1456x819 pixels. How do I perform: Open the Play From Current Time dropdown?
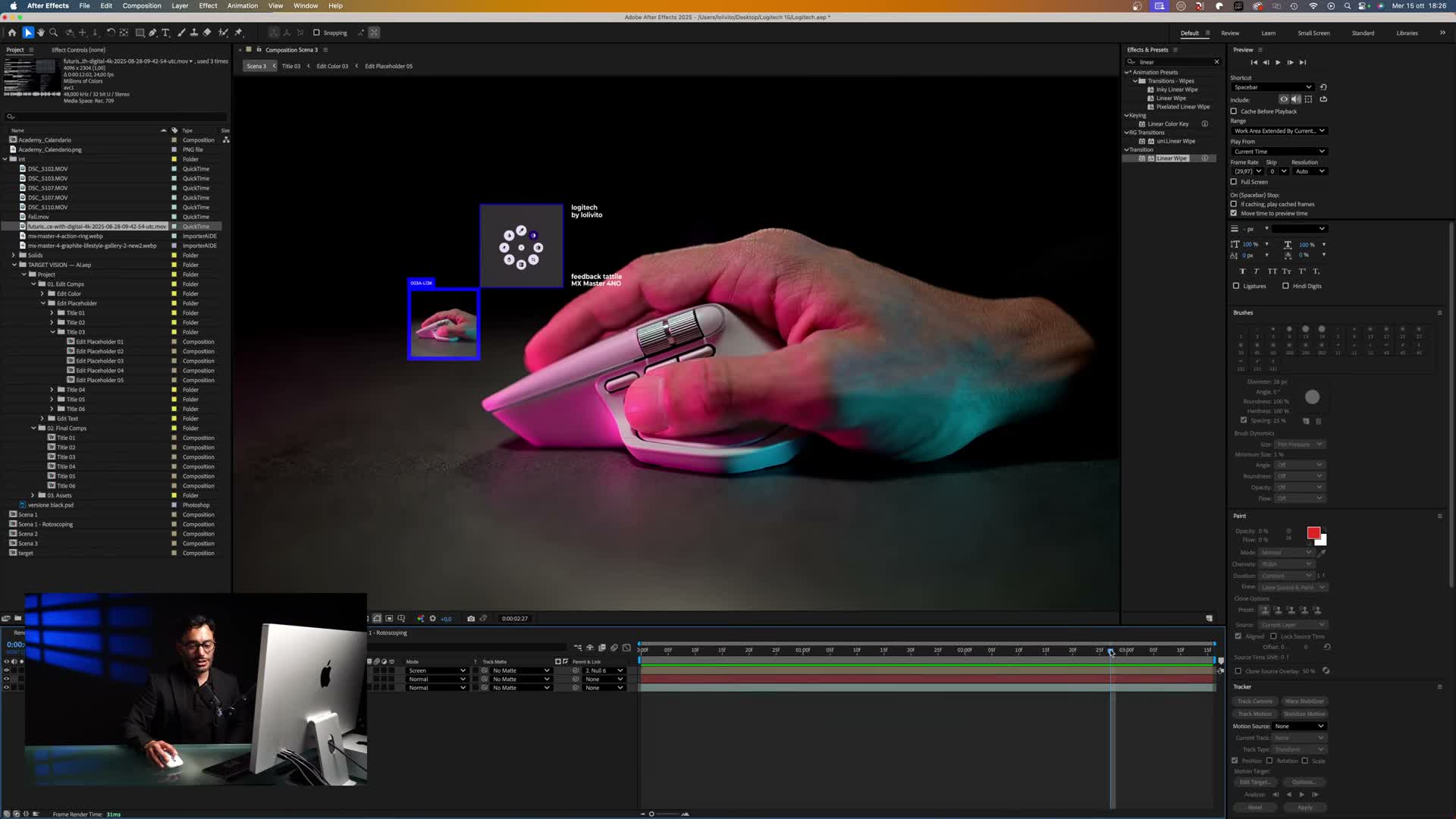pyautogui.click(x=1279, y=152)
